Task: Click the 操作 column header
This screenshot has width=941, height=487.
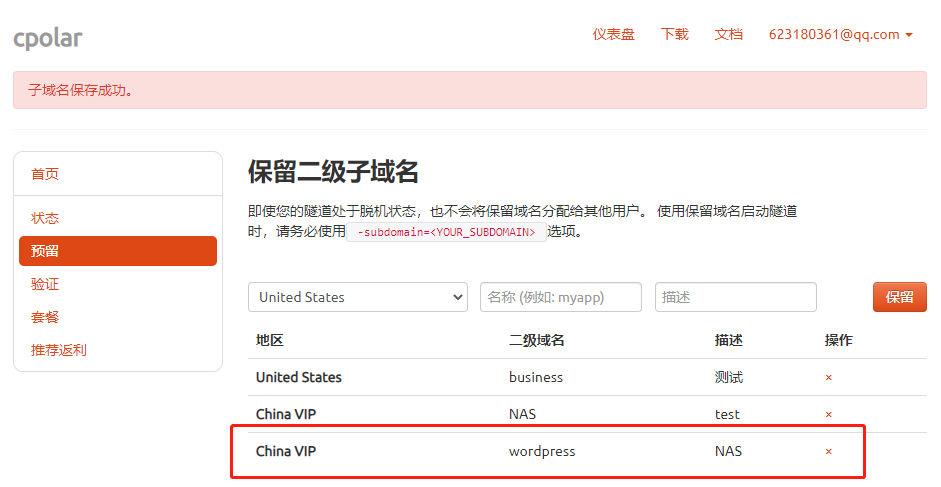Action: pos(838,340)
